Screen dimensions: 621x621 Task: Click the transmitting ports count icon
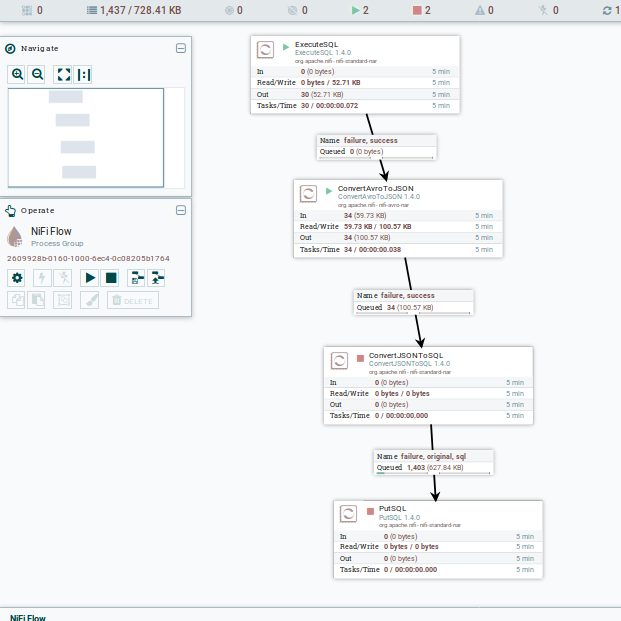(x=229, y=10)
